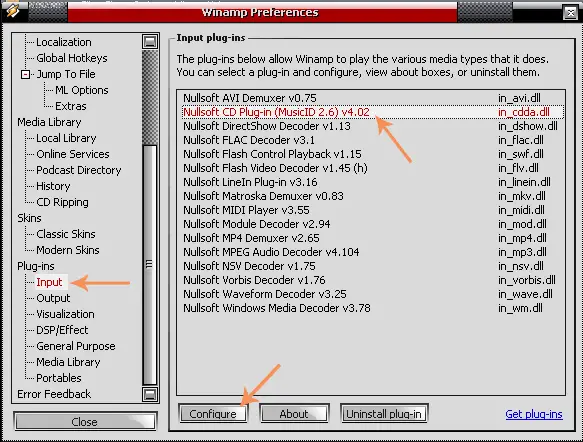Select the Plug-ins top-level category heading

[x=36, y=267]
